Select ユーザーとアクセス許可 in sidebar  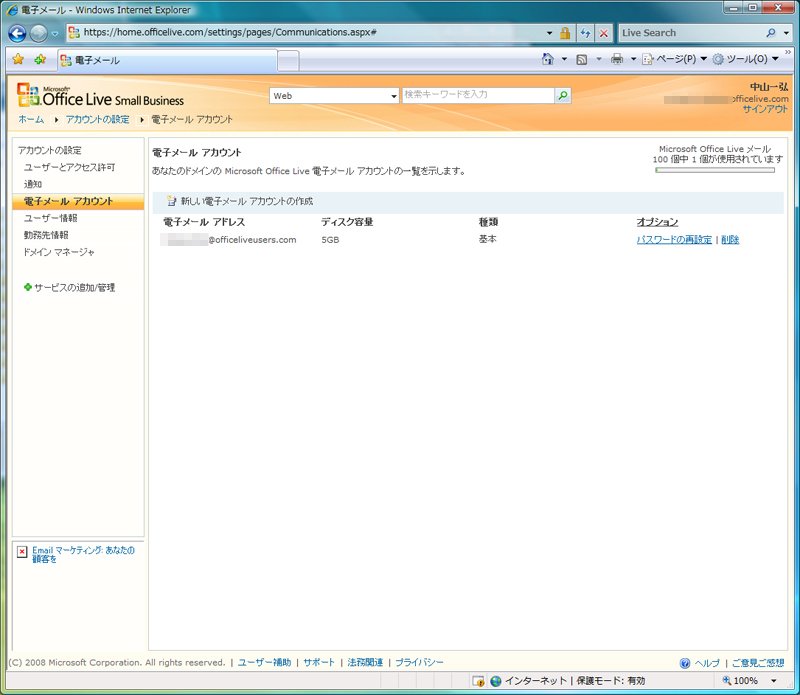point(69,167)
